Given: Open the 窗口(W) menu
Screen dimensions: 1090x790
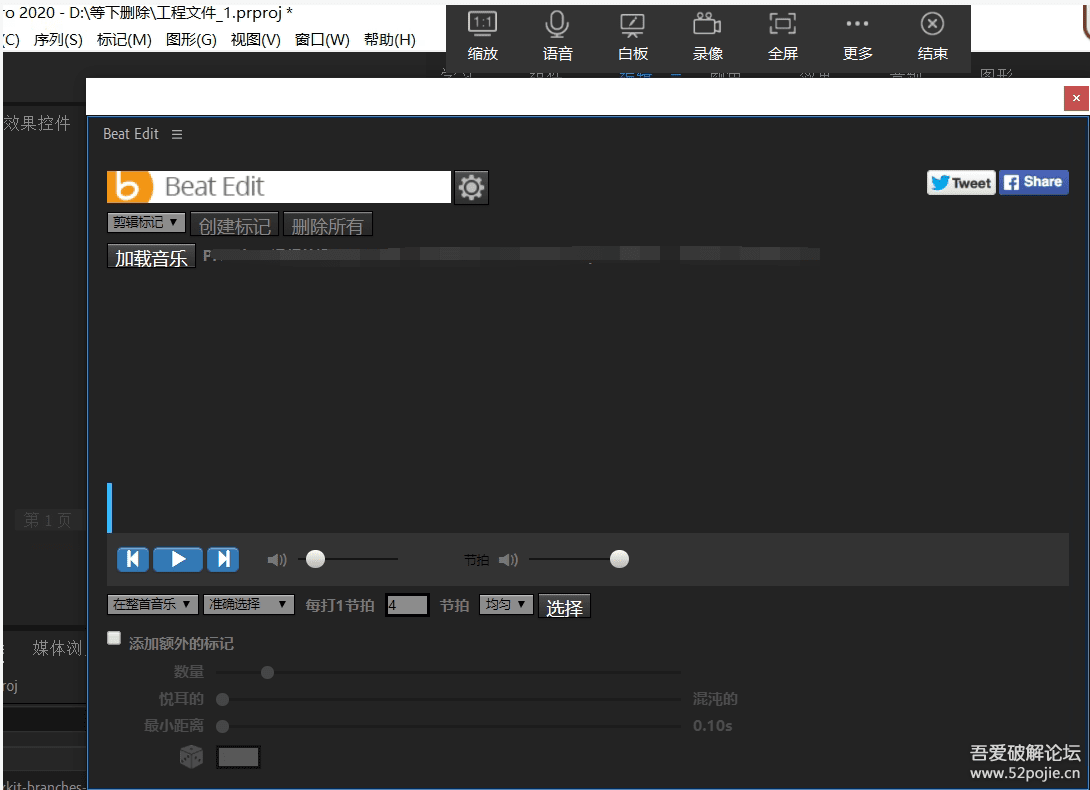Looking at the screenshot, I should [322, 40].
